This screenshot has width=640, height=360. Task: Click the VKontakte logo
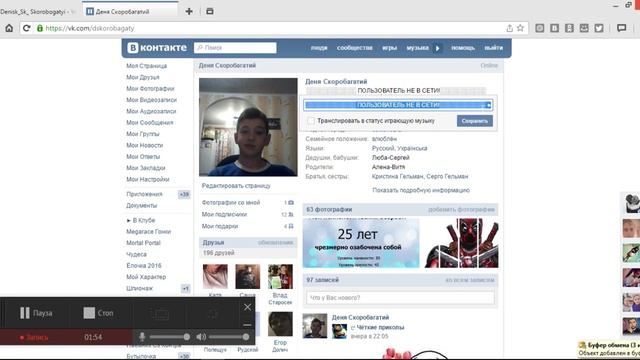coord(157,48)
